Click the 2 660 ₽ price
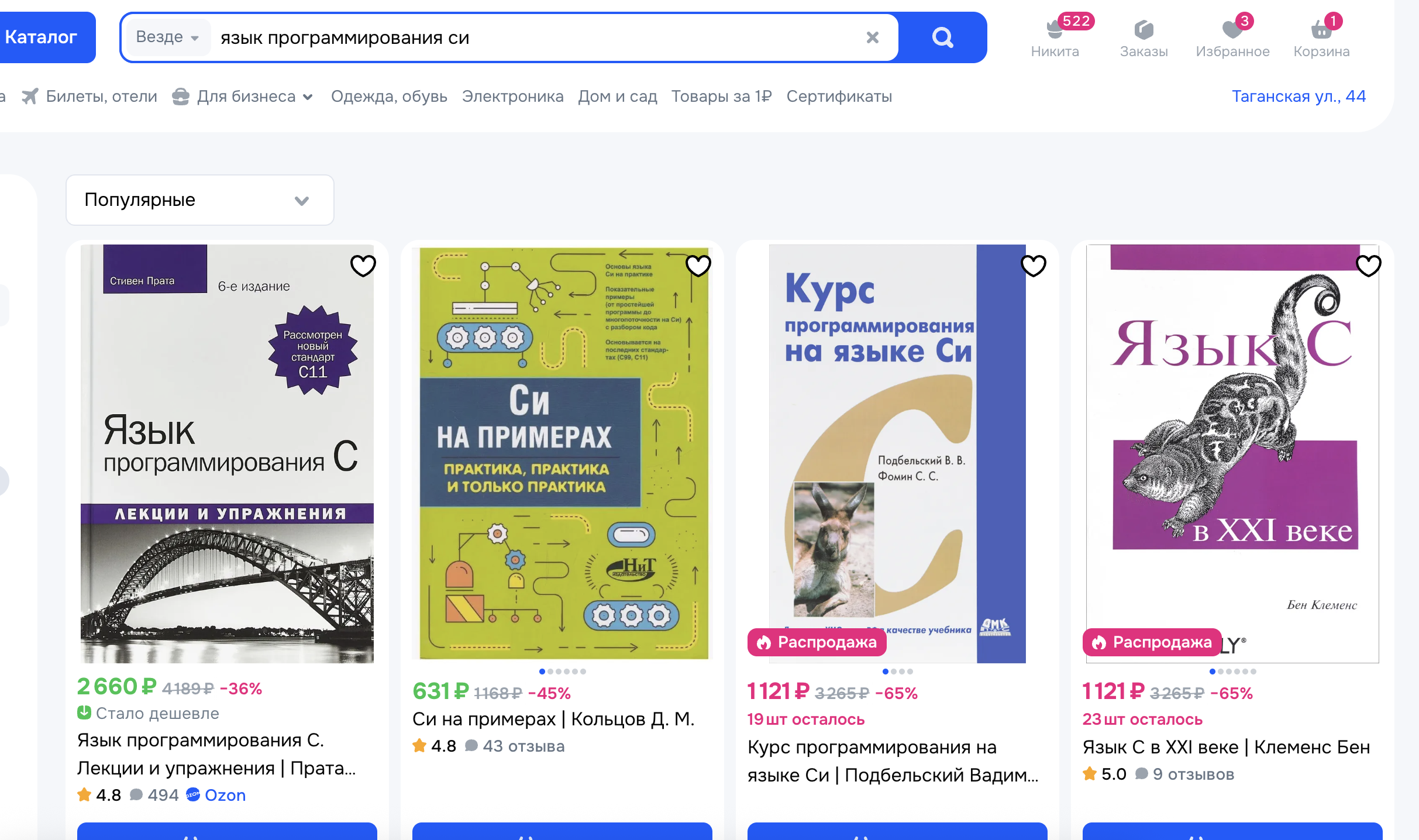The image size is (1419, 840). [x=117, y=687]
